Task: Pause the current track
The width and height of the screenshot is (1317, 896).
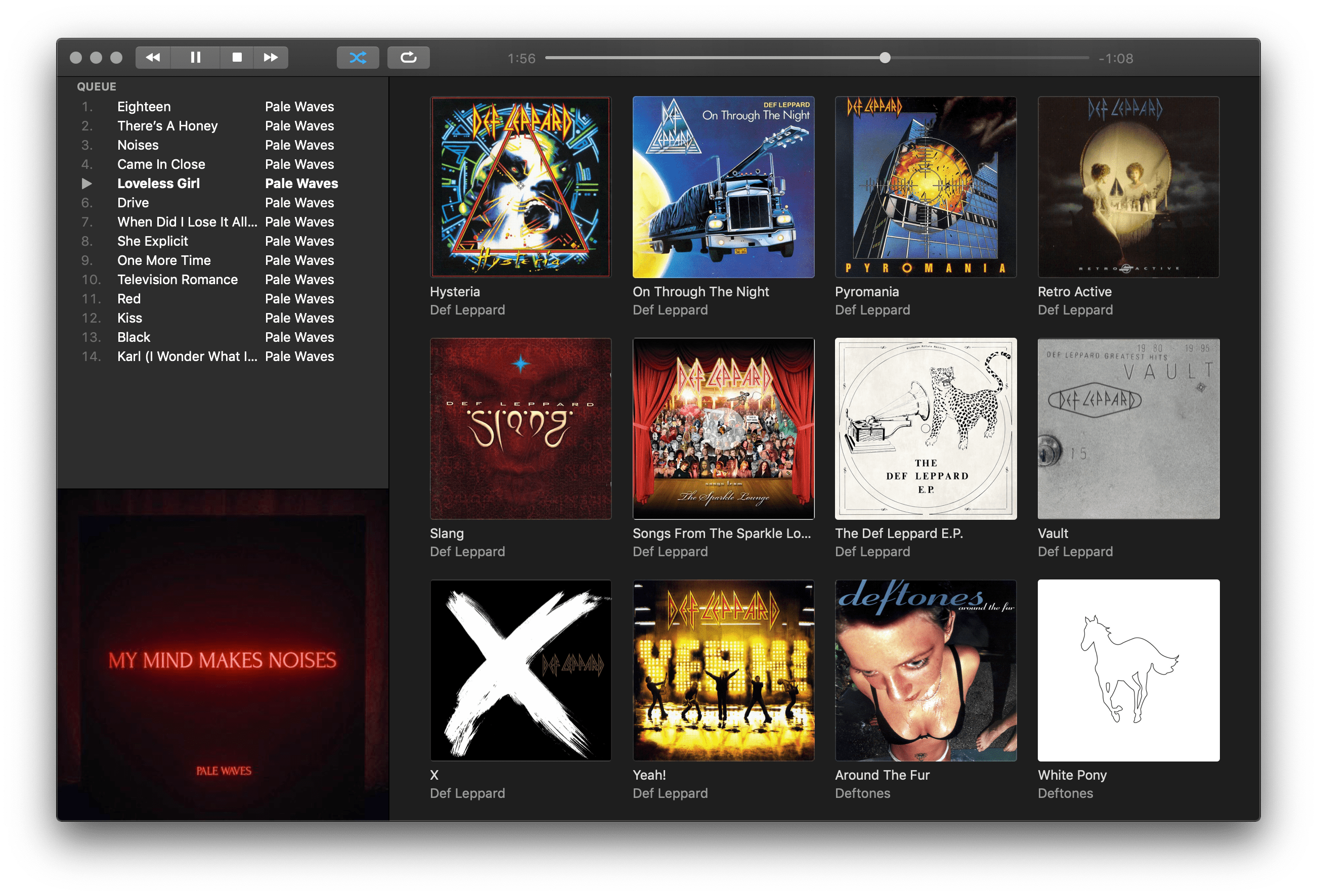Action: coord(195,57)
